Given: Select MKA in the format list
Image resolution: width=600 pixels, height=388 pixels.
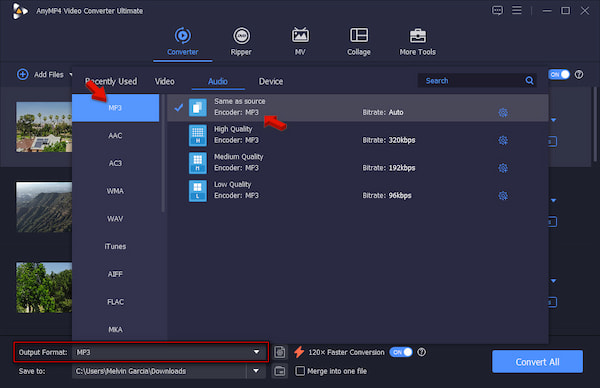Looking at the screenshot, I should (116, 329).
